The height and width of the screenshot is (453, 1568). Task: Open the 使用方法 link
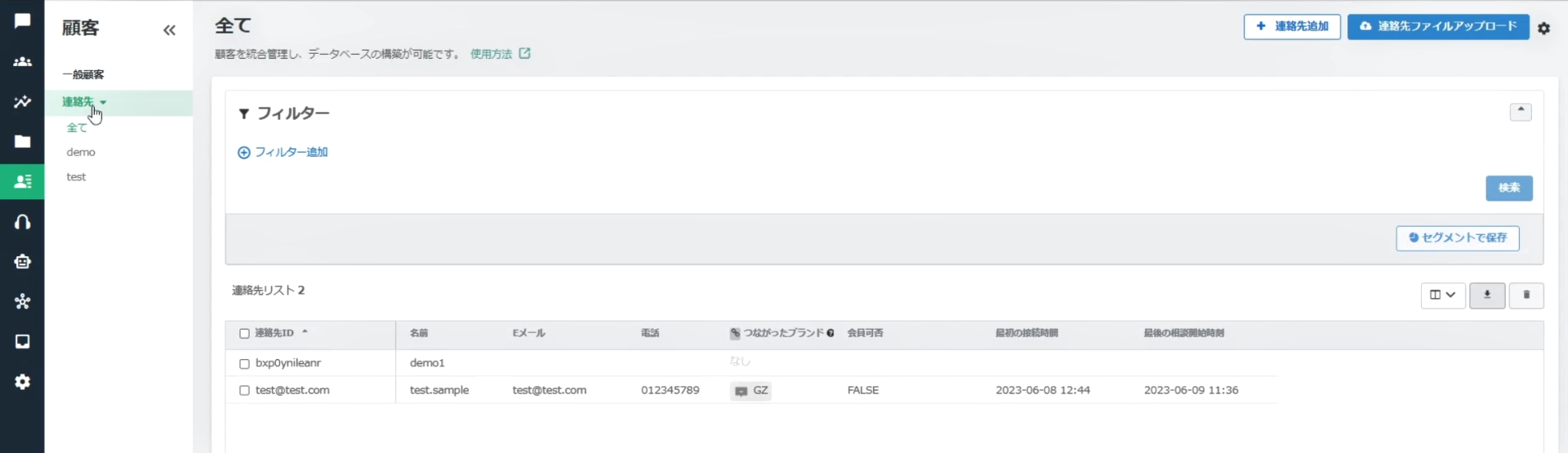pos(491,54)
